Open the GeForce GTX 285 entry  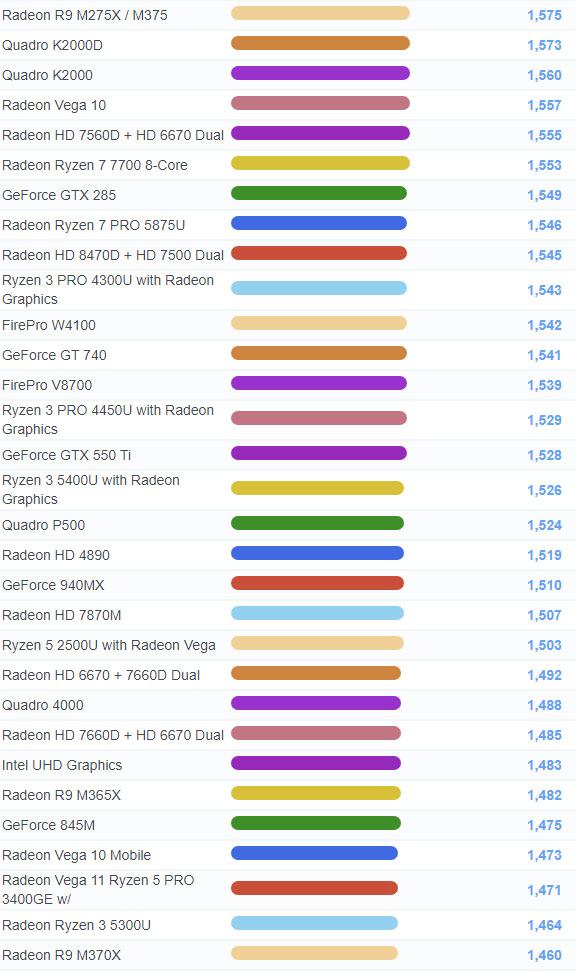click(59, 195)
